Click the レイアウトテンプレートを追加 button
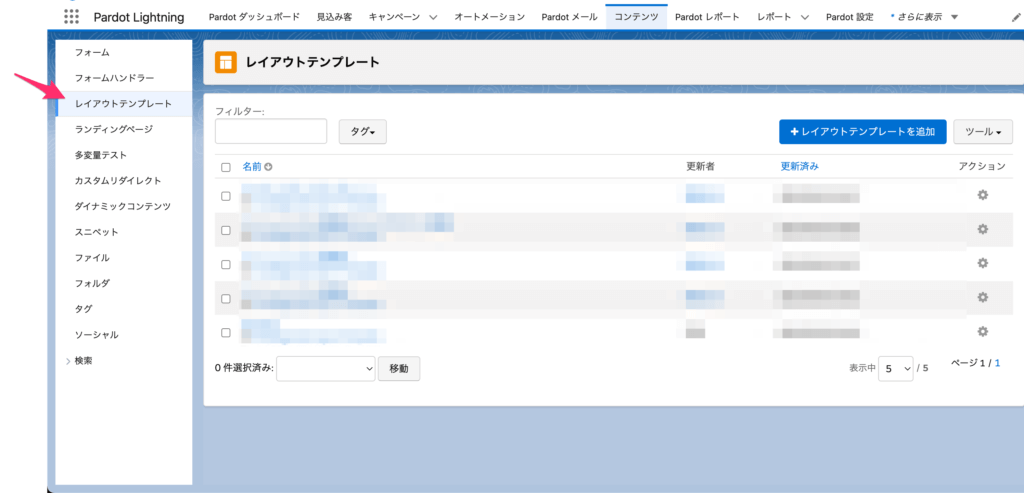 pyautogui.click(x=862, y=131)
